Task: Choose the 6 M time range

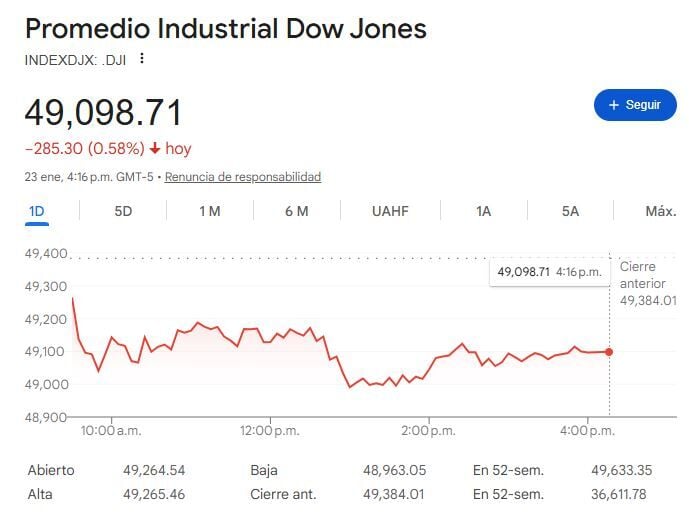Action: coord(296,211)
